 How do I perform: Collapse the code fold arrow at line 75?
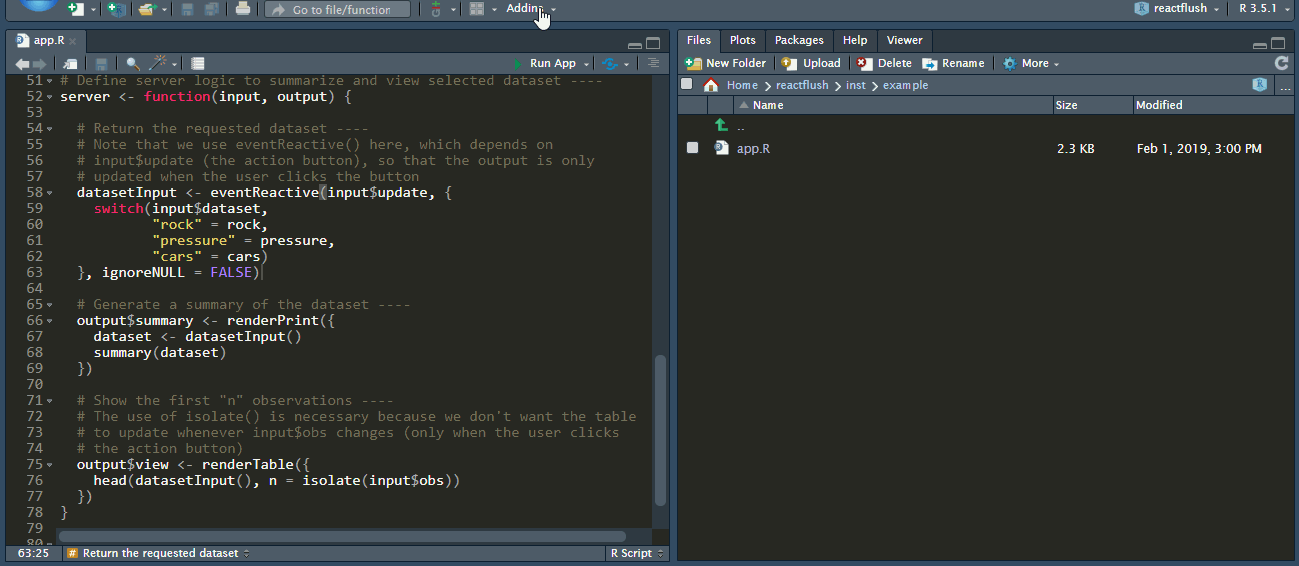click(50, 465)
